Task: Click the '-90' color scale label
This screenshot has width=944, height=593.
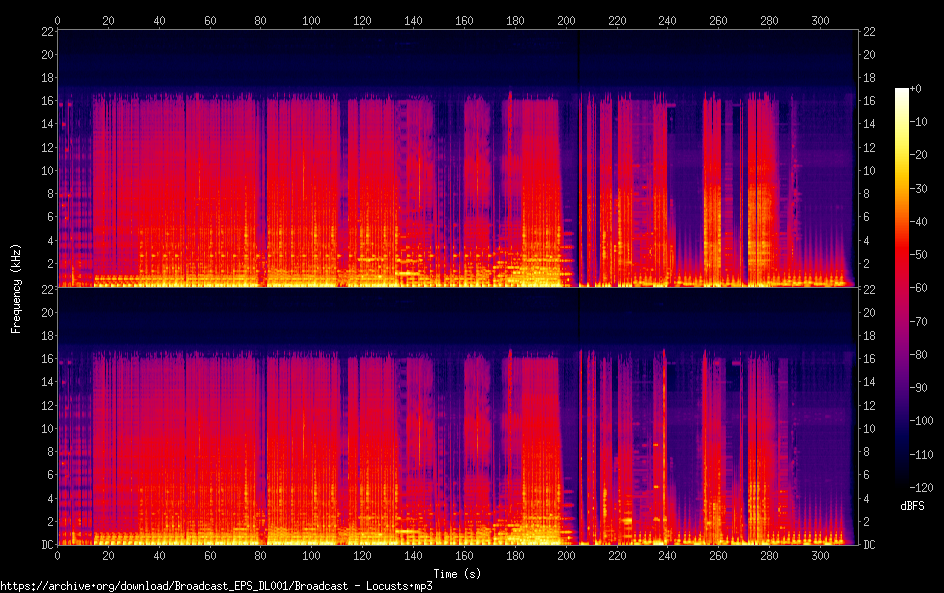Action: pos(918,388)
